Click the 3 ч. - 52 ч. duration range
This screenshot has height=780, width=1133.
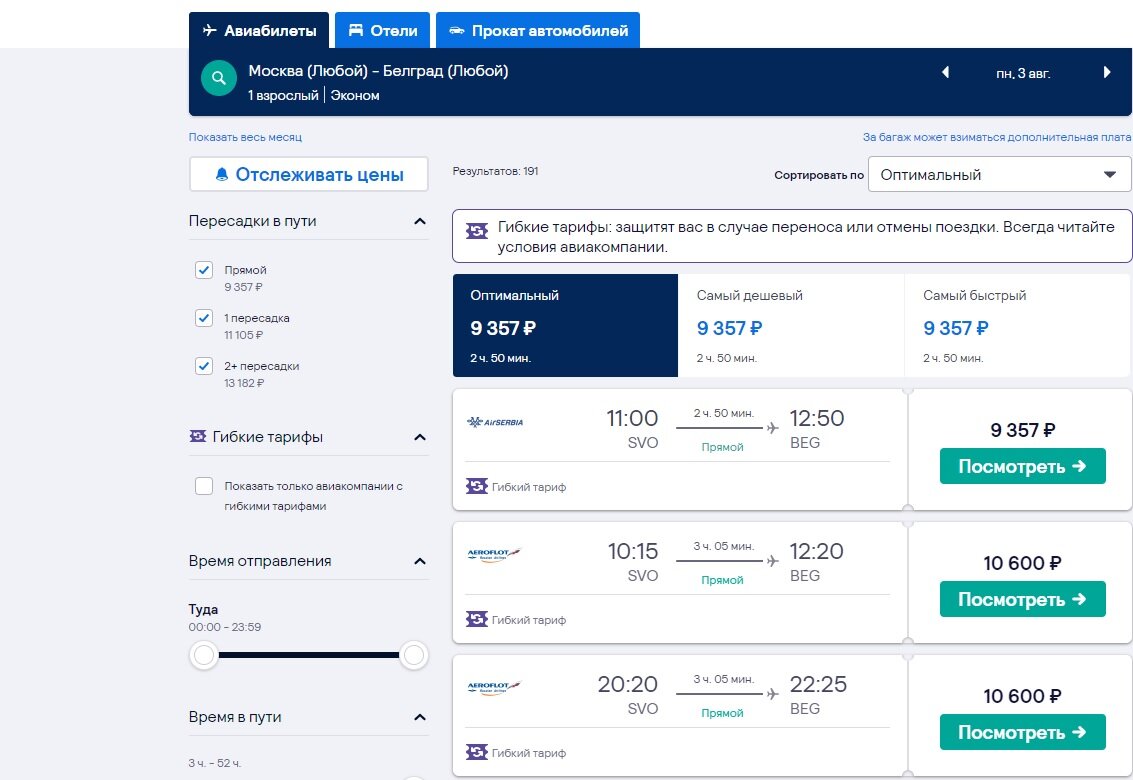(x=215, y=763)
